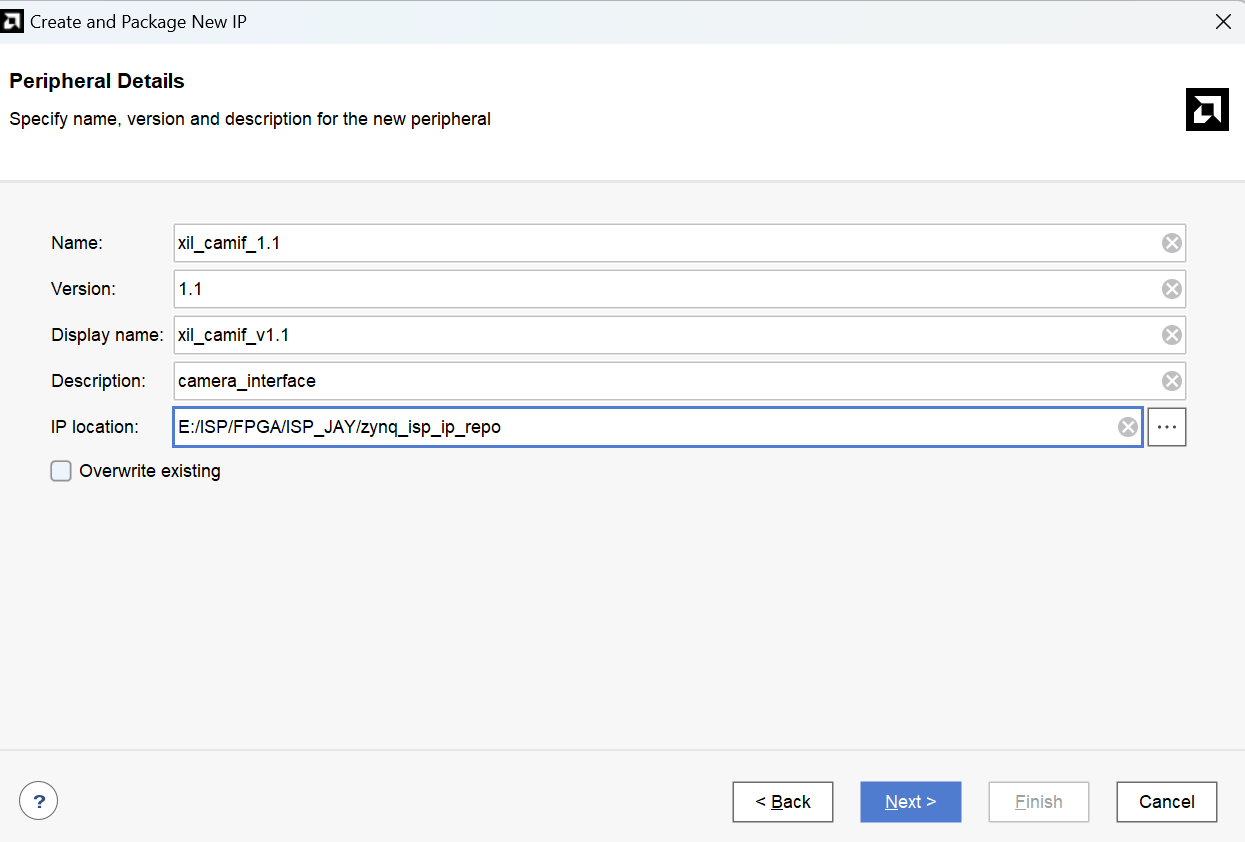This screenshot has width=1245, height=842.
Task: Cancel the Create and Package wizard
Action: click(x=1166, y=802)
